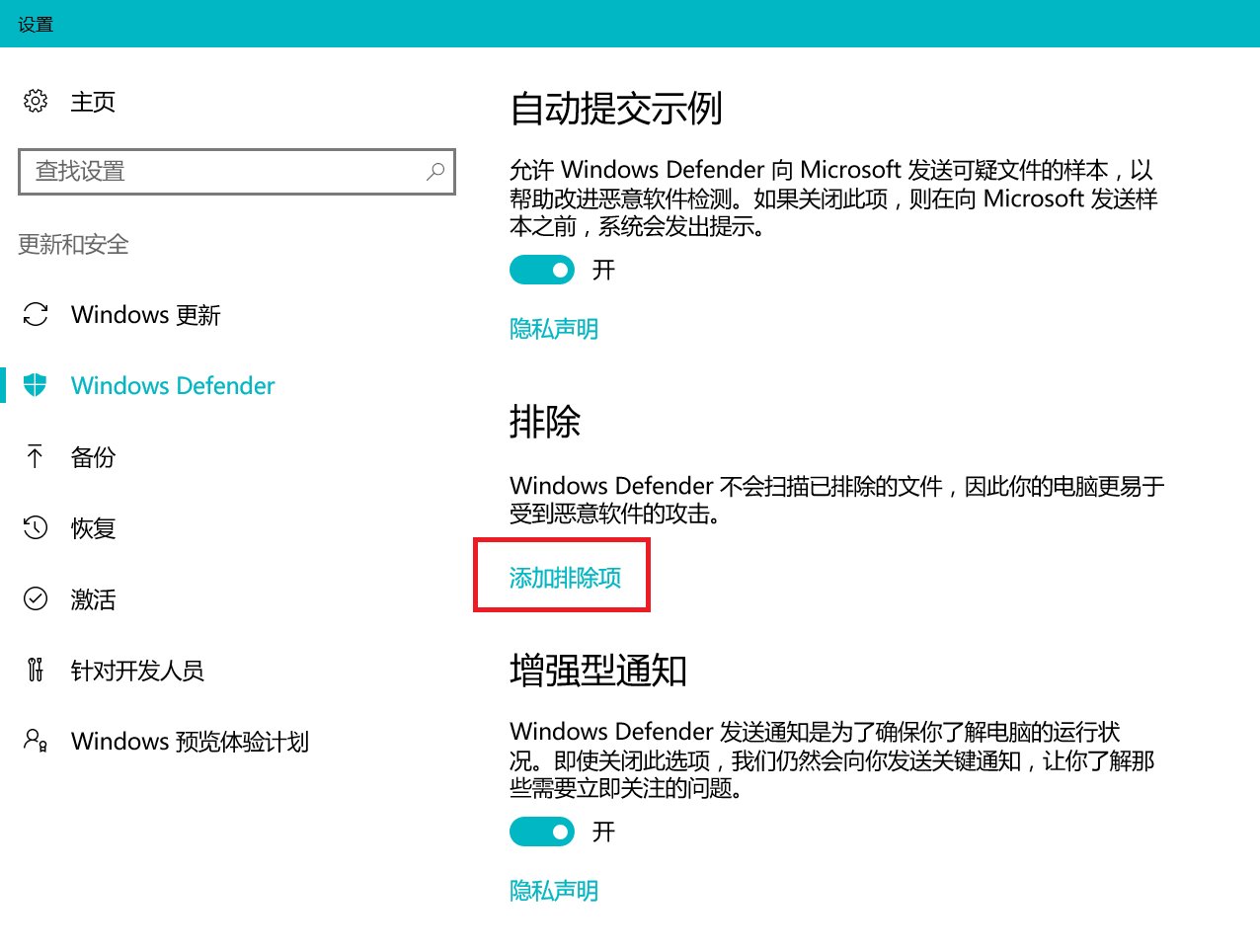
Task: Click the Windows 更新 sync icon
Action: pos(35,314)
